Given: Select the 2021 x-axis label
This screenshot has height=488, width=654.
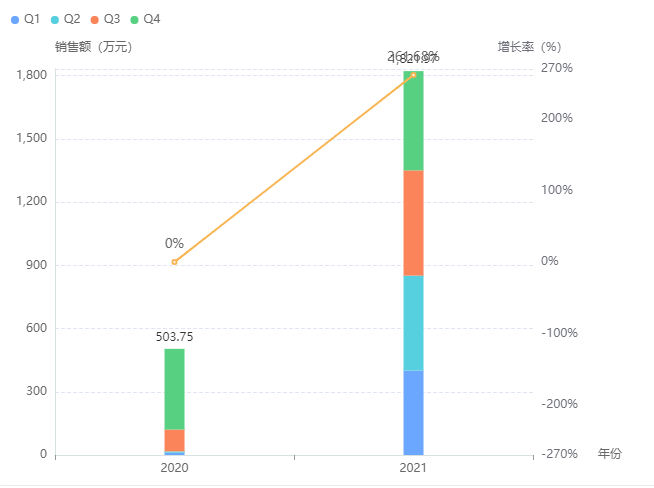Looking at the screenshot, I should [x=413, y=467].
